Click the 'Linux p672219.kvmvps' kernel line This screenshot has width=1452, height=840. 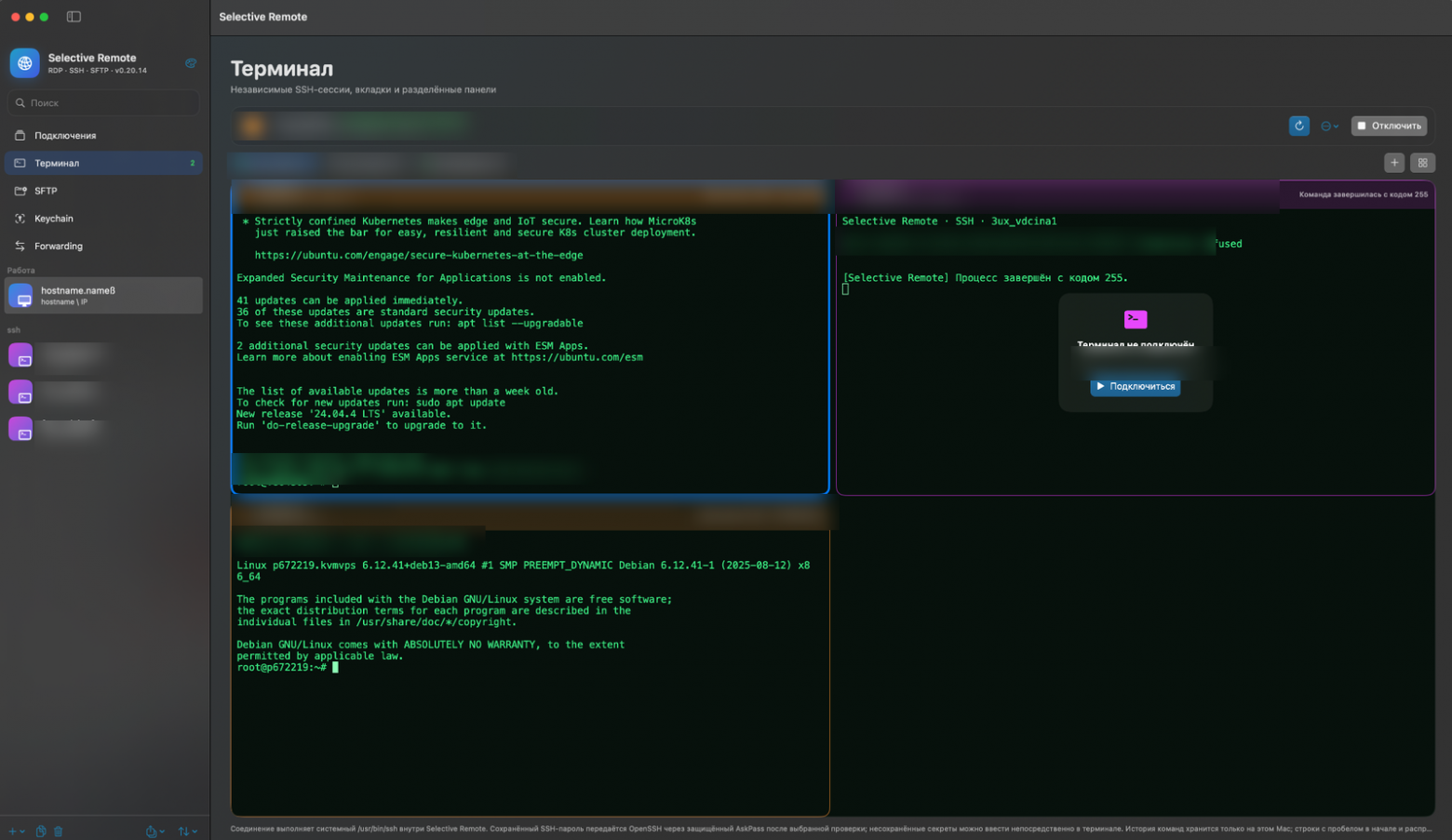click(523, 571)
